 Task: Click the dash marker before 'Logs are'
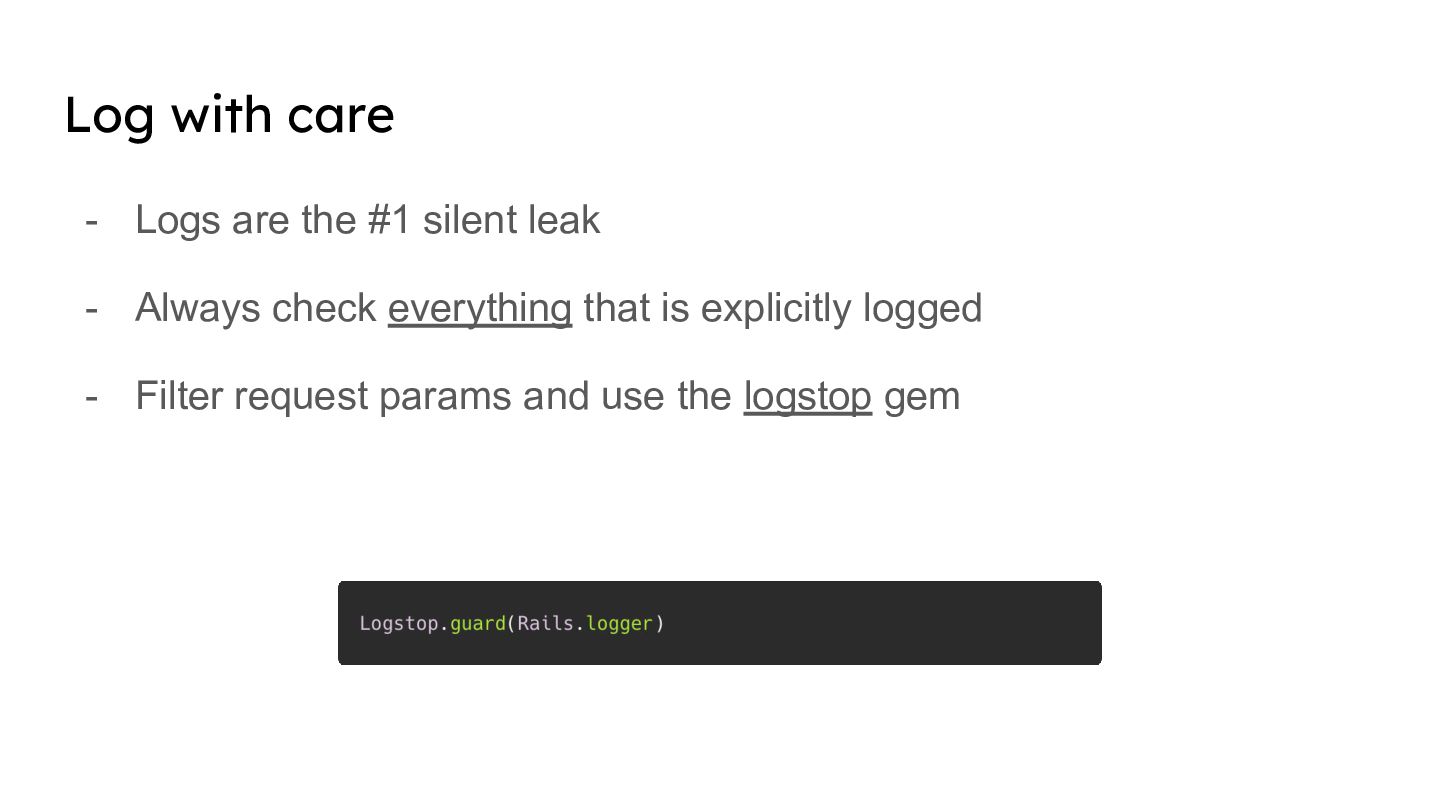[92, 220]
